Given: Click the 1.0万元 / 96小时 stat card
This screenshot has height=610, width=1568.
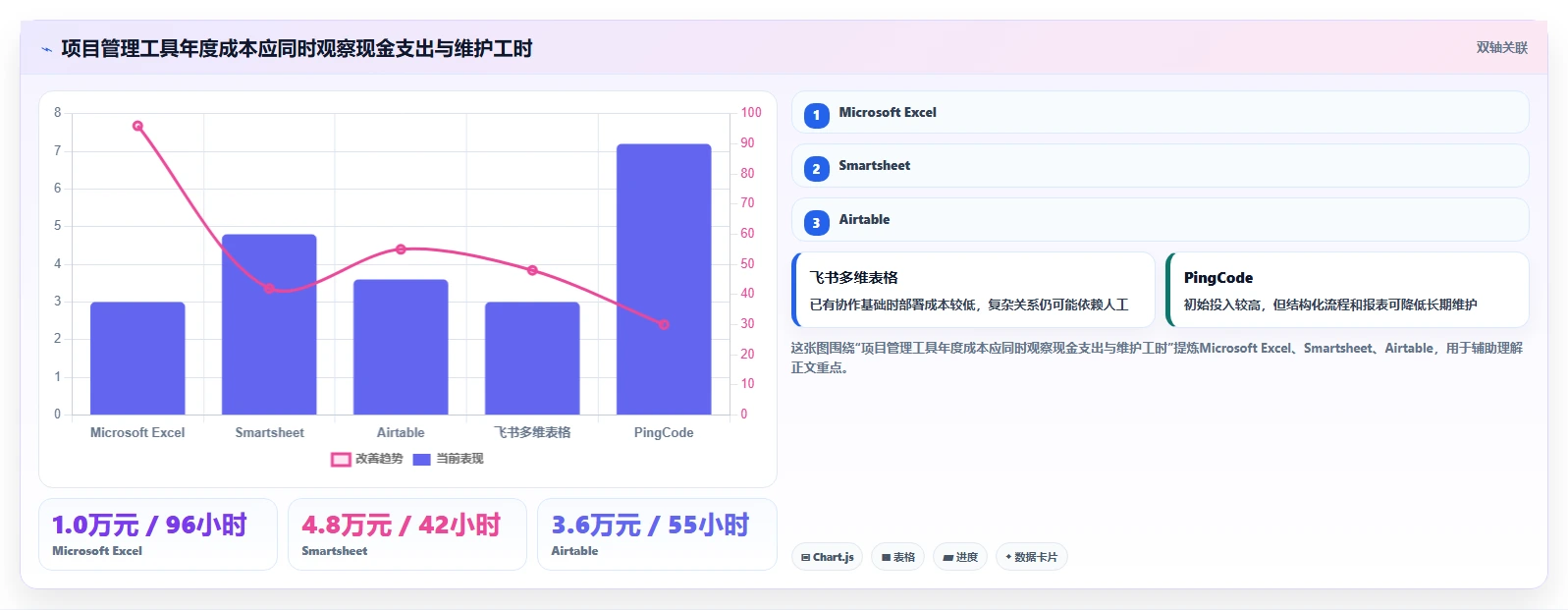Looking at the screenshot, I should pyautogui.click(x=158, y=534).
